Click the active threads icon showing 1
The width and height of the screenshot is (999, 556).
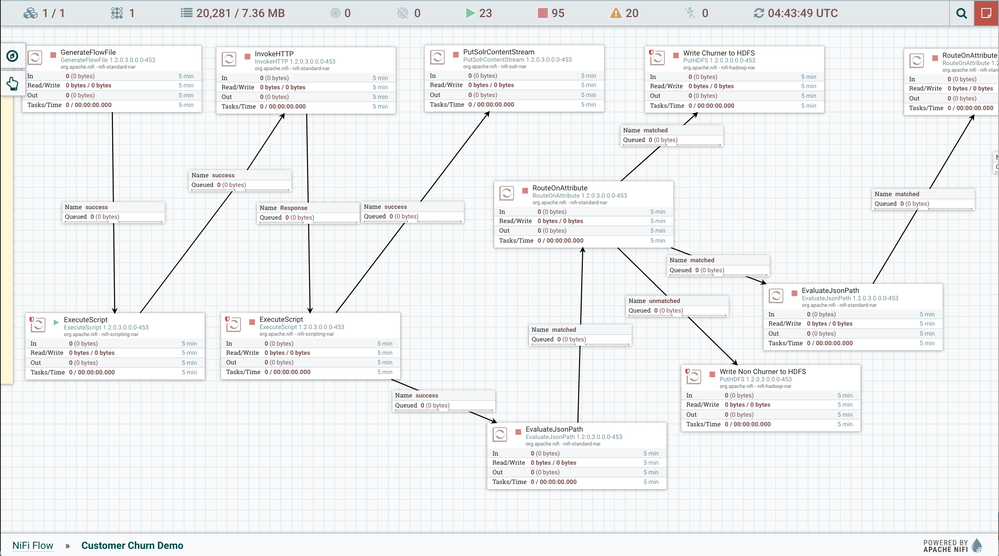117,13
